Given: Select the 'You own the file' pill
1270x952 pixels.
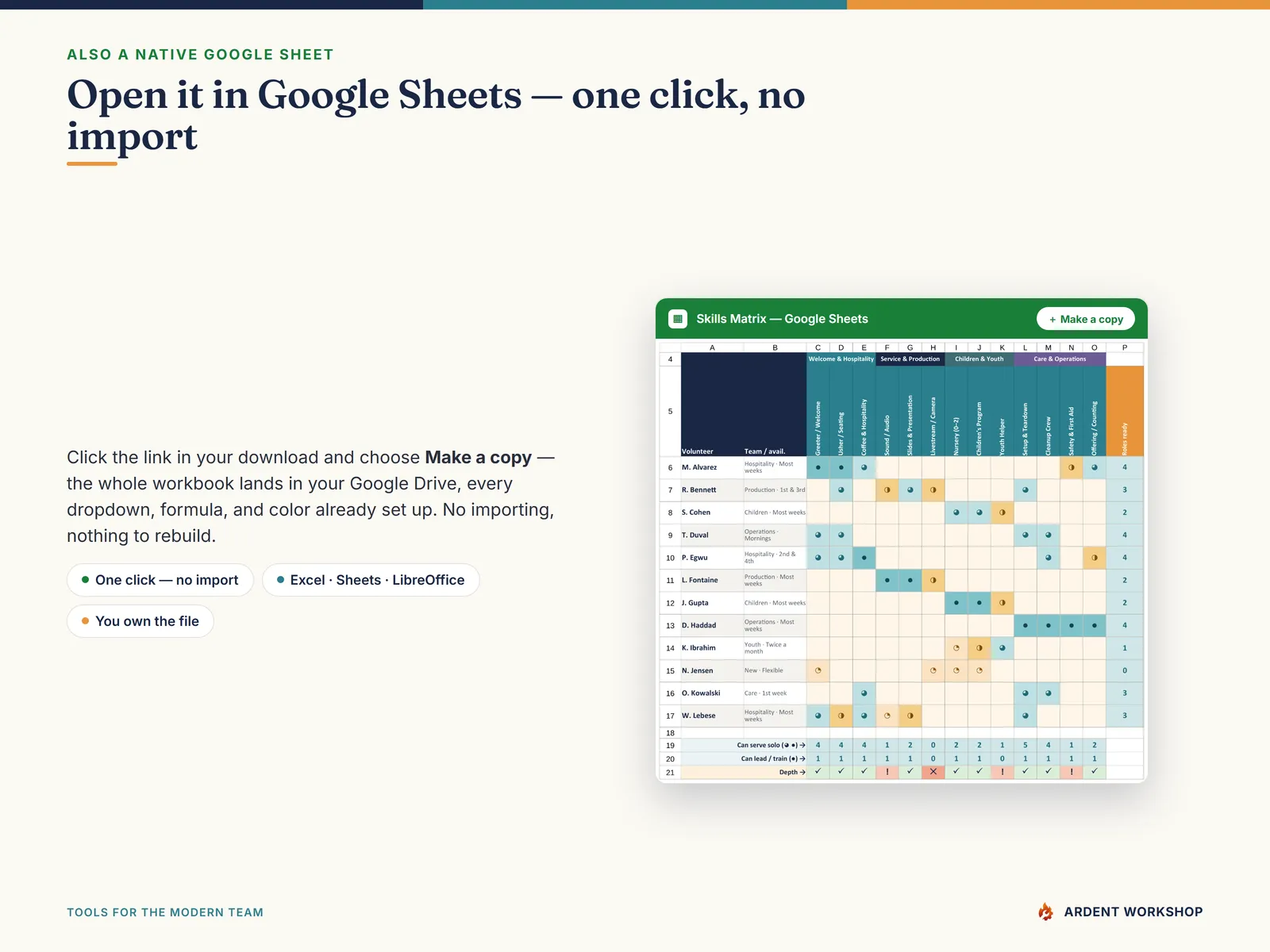Looking at the screenshot, I should click(140, 621).
